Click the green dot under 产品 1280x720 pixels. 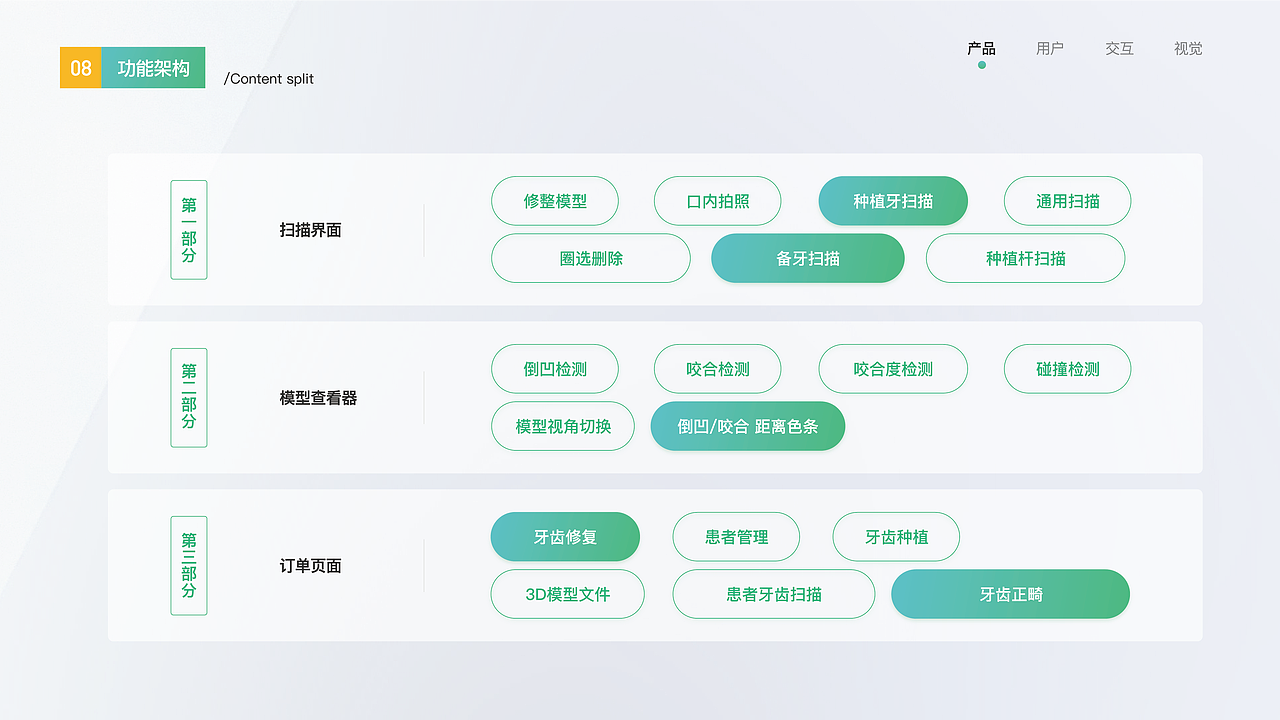point(981,64)
